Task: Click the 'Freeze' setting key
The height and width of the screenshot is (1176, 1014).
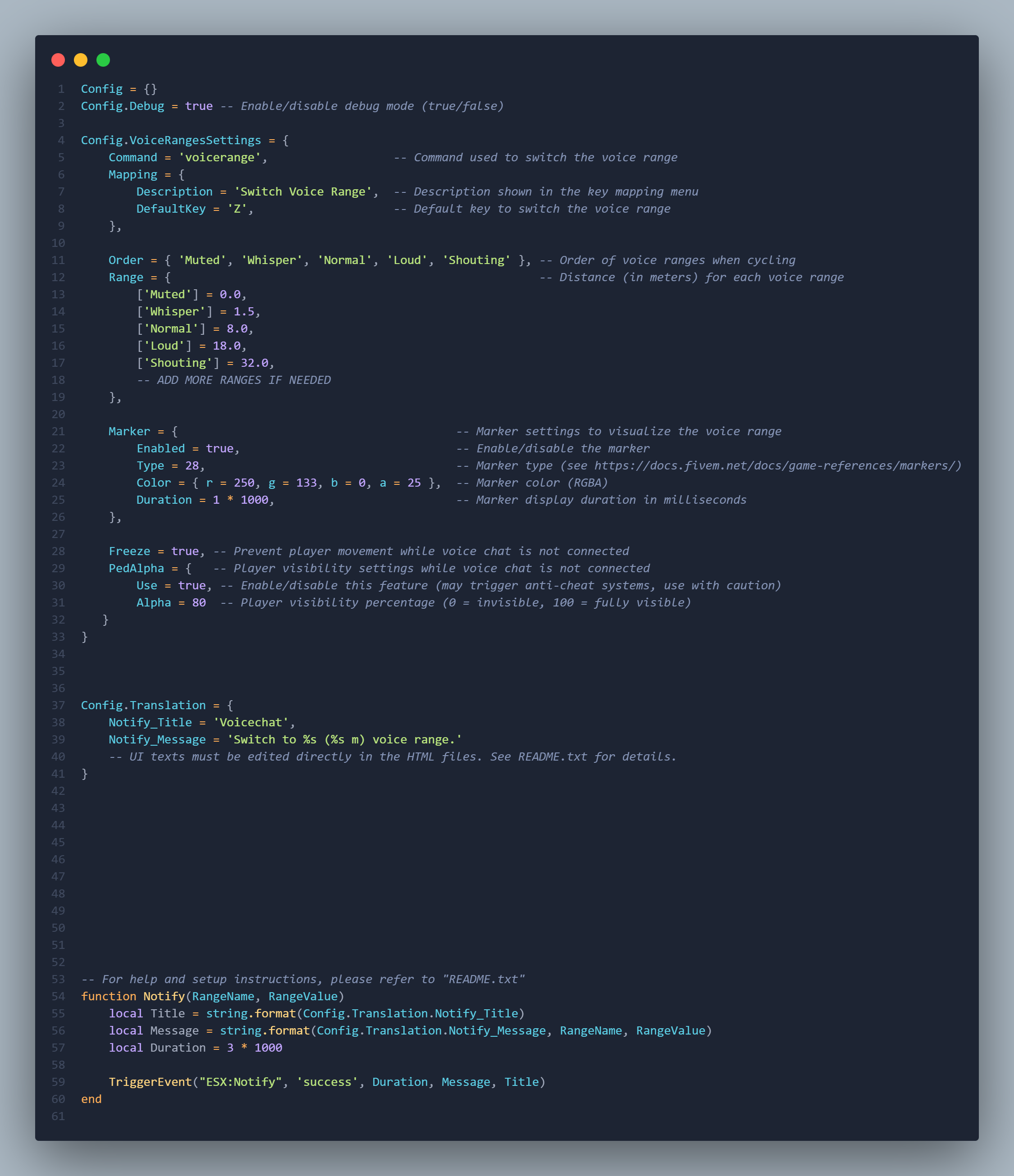Action: (129, 551)
